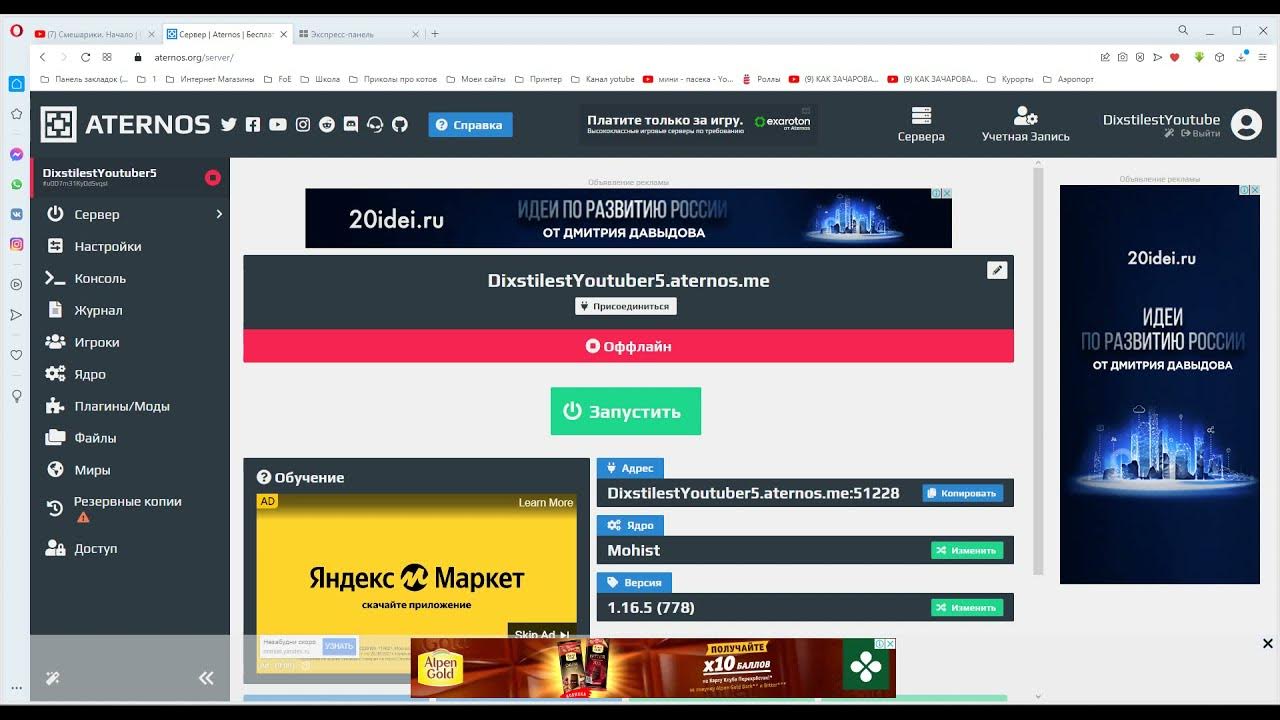The image size is (1280, 720).
Task: Open VK in Opera sidebar
Action: (x=16, y=214)
